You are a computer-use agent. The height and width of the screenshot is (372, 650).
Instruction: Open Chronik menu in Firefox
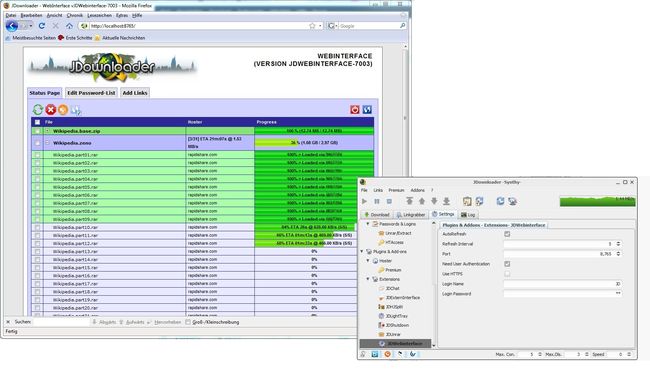pyautogui.click(x=75, y=15)
